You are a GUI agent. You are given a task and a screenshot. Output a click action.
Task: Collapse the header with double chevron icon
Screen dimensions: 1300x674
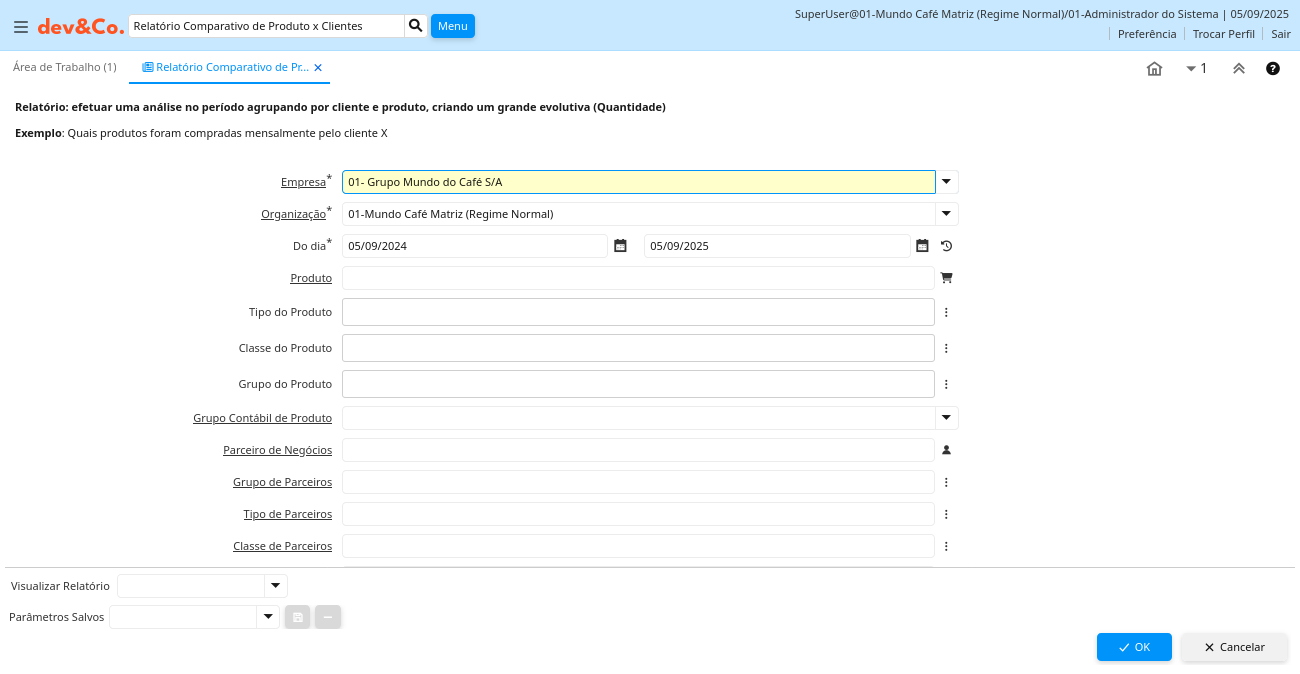click(x=1239, y=69)
